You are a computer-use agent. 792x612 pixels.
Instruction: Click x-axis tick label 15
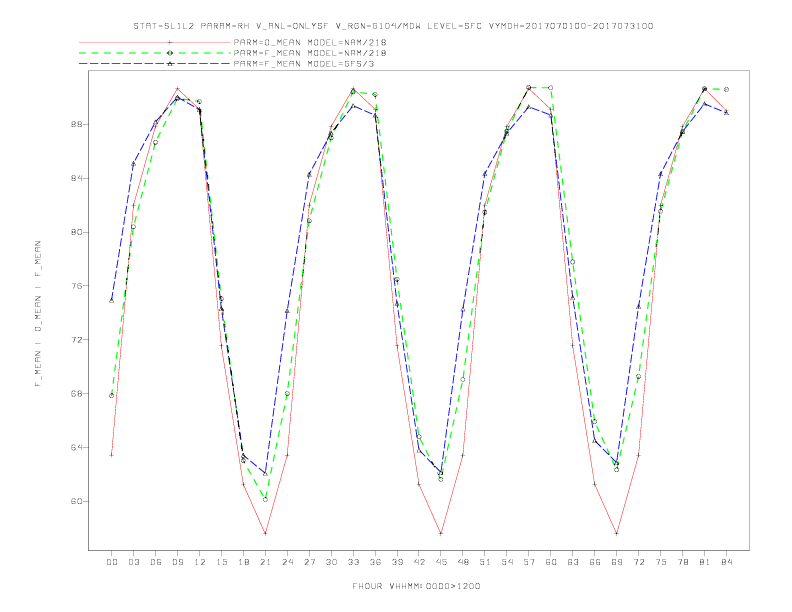point(221,562)
